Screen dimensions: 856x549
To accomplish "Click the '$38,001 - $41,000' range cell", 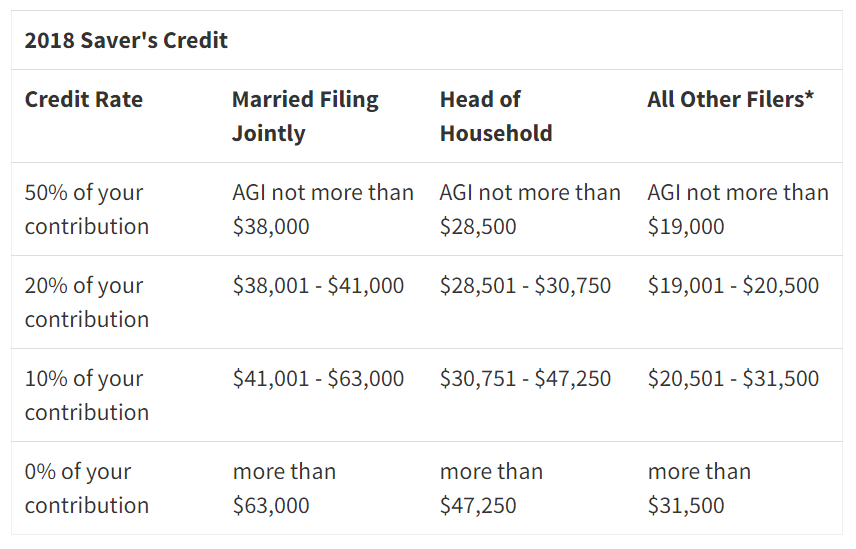I will click(x=318, y=286).
